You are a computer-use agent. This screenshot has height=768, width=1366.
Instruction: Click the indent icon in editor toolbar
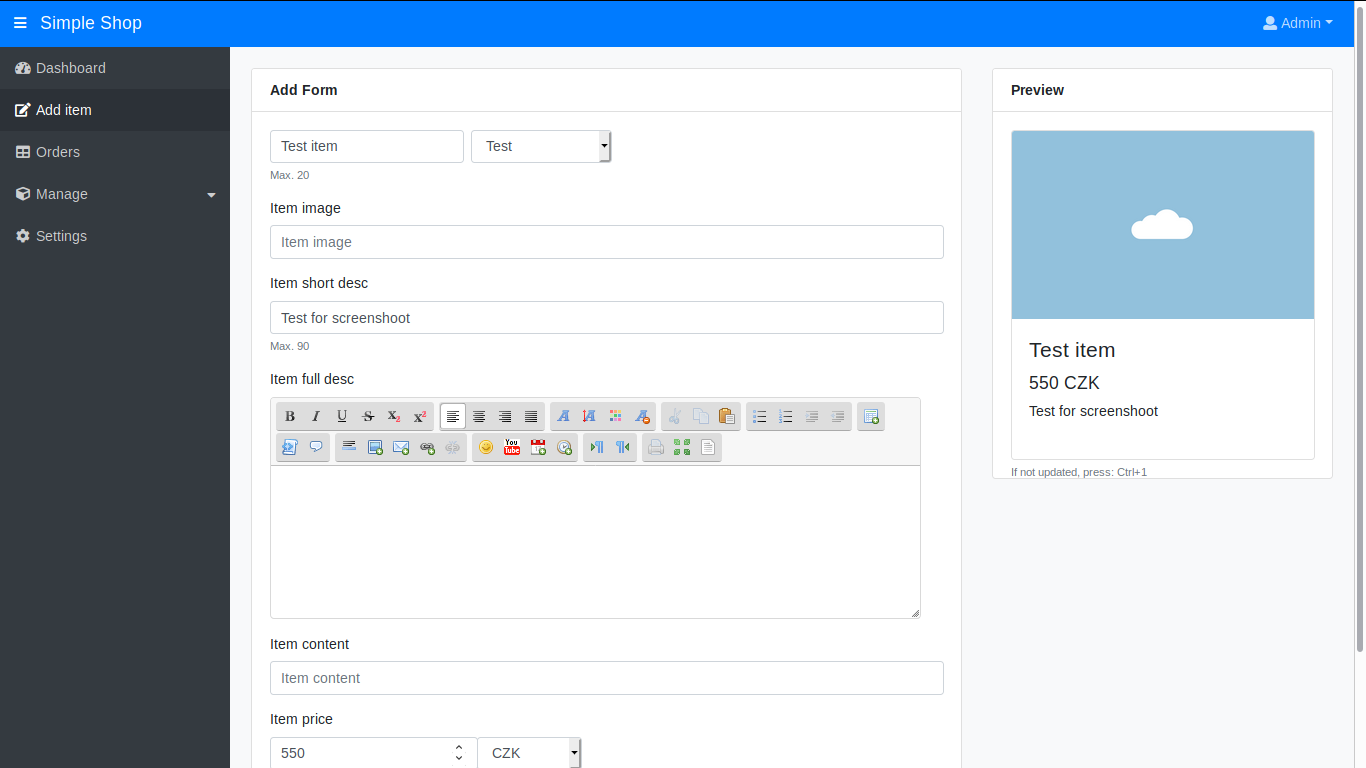pyautogui.click(x=812, y=416)
